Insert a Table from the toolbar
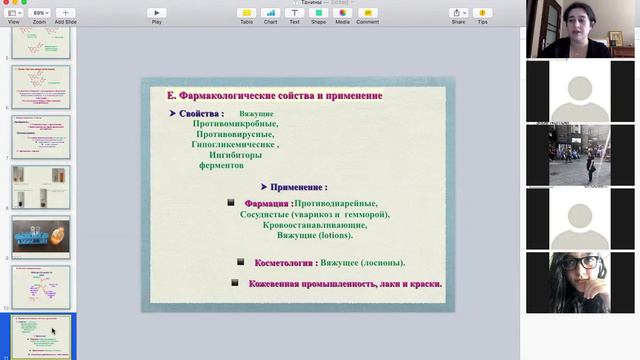 pyautogui.click(x=247, y=13)
